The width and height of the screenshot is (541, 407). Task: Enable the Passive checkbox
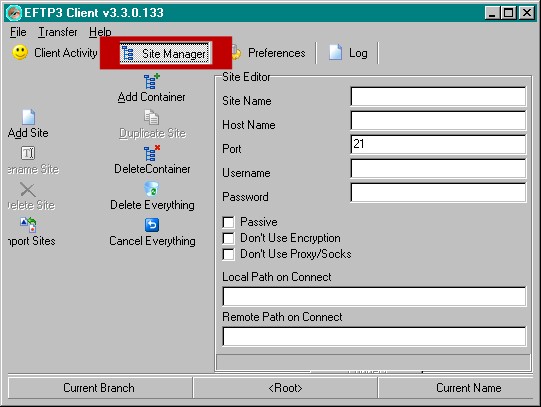[x=228, y=222]
